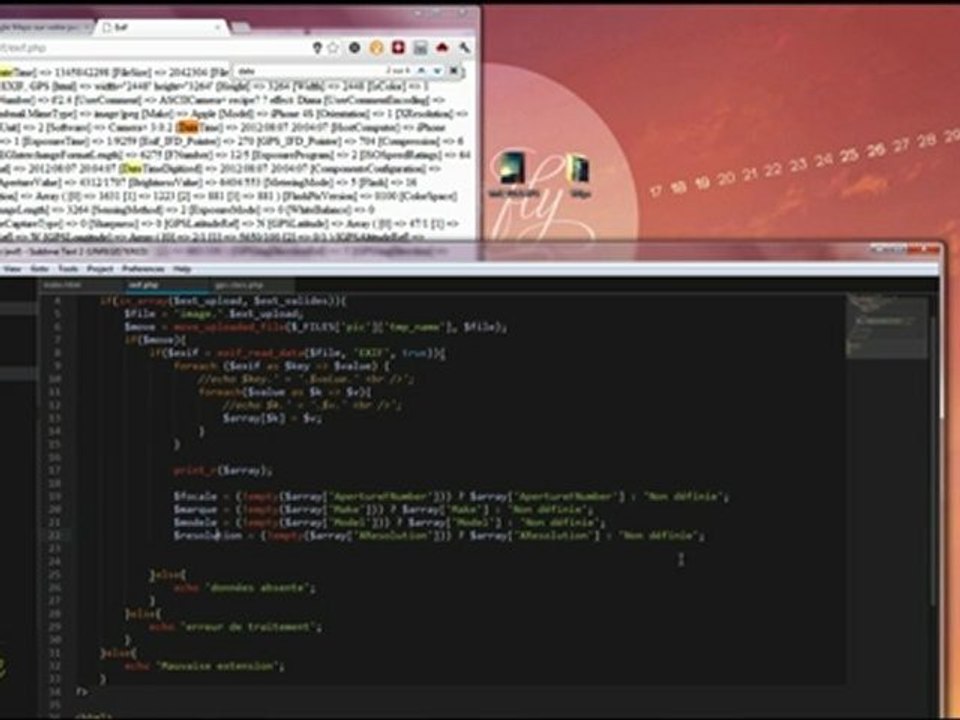The image size is (960, 720).
Task: Click the red square extension icon in Chrome
Action: (399, 48)
